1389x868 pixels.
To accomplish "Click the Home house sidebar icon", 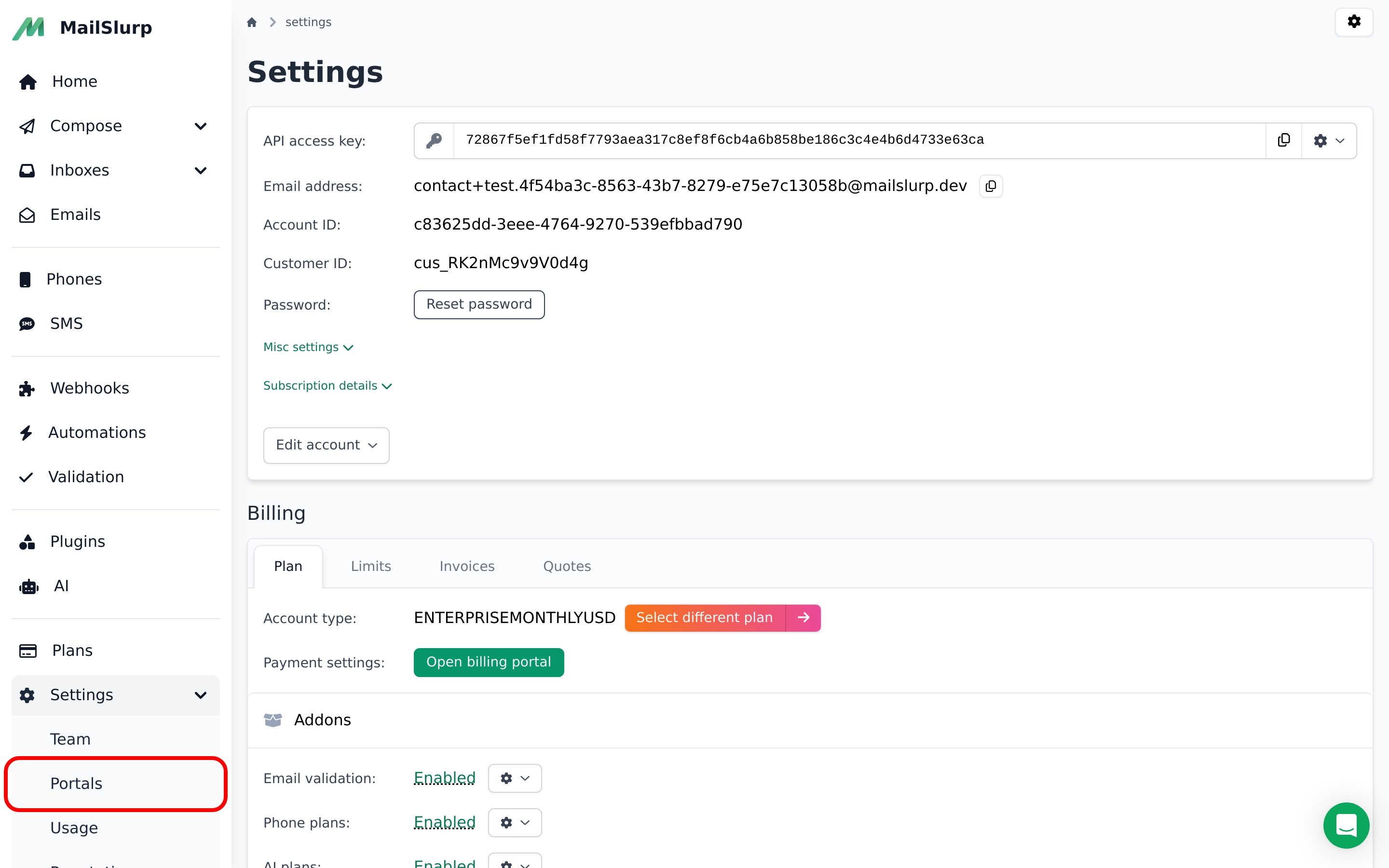I will coord(27,82).
